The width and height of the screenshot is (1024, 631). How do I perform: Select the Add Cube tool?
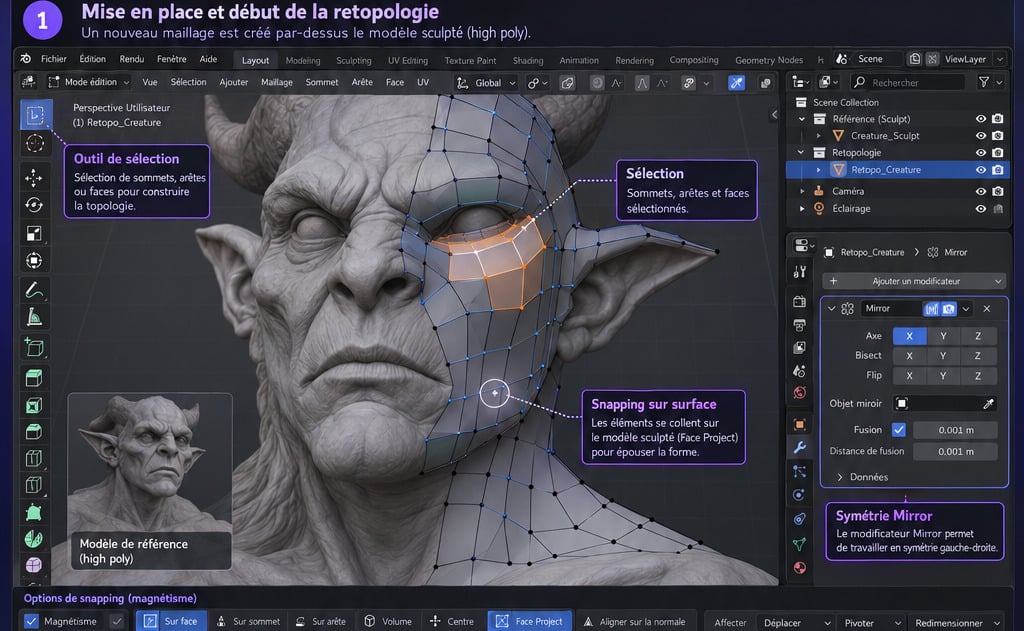point(34,347)
